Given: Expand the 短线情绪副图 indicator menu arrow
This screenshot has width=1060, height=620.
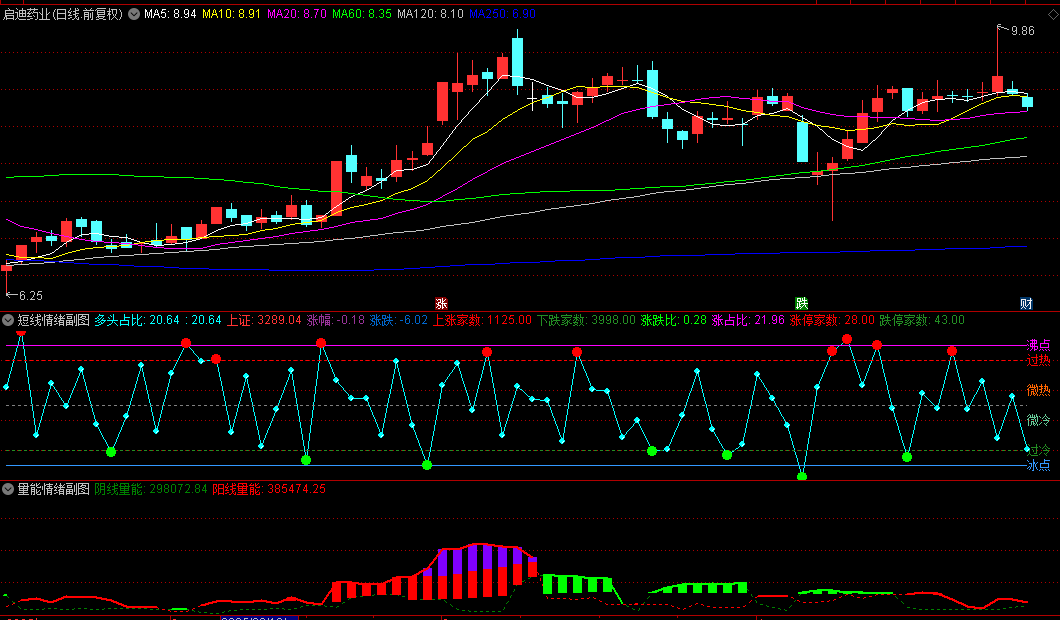Looking at the screenshot, I should (8, 320).
